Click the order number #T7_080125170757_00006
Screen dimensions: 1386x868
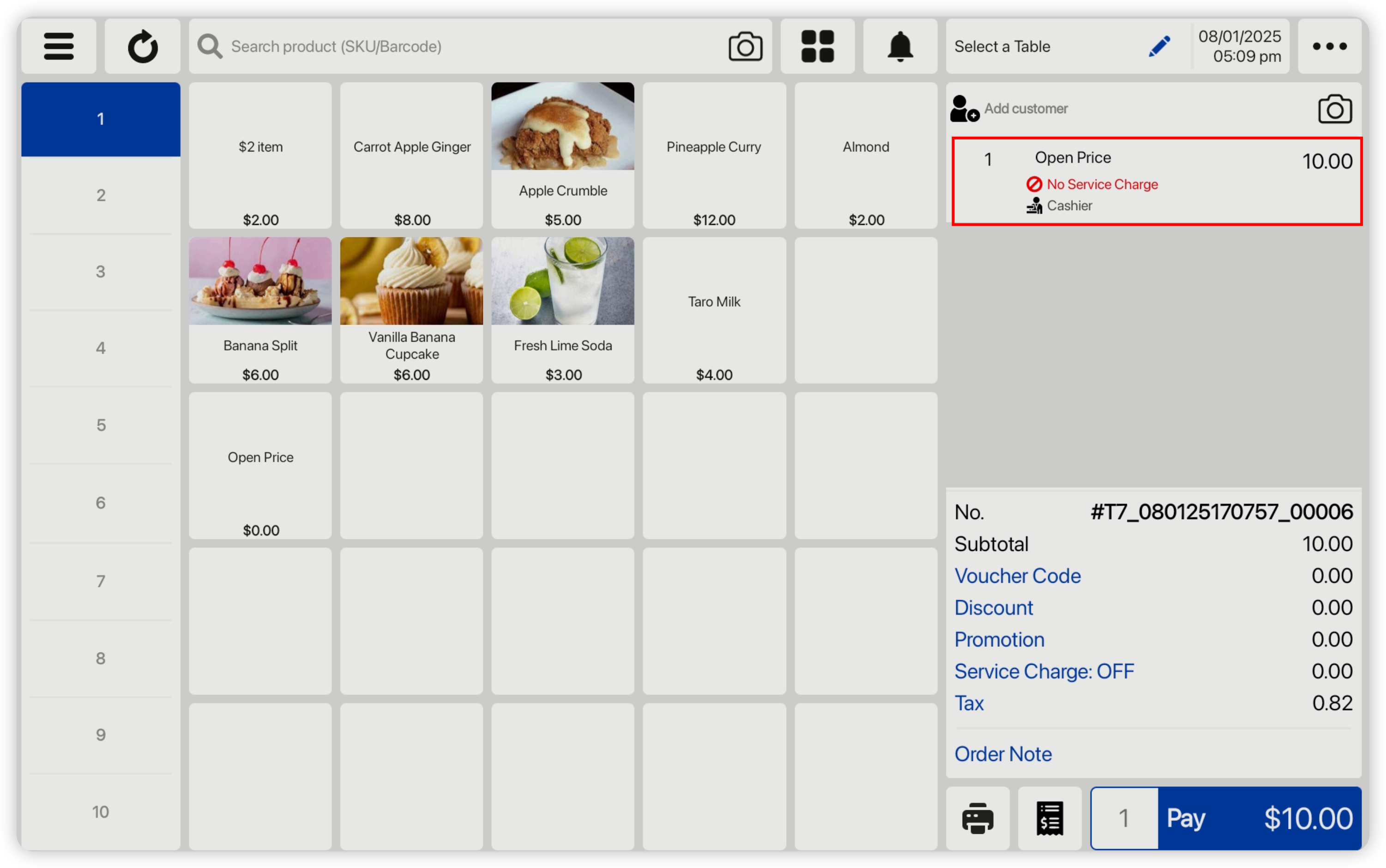[1221, 512]
